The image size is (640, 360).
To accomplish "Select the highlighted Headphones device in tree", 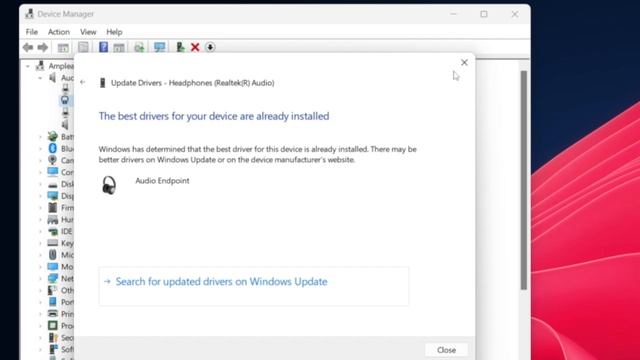I will pyautogui.click(x=65, y=100).
